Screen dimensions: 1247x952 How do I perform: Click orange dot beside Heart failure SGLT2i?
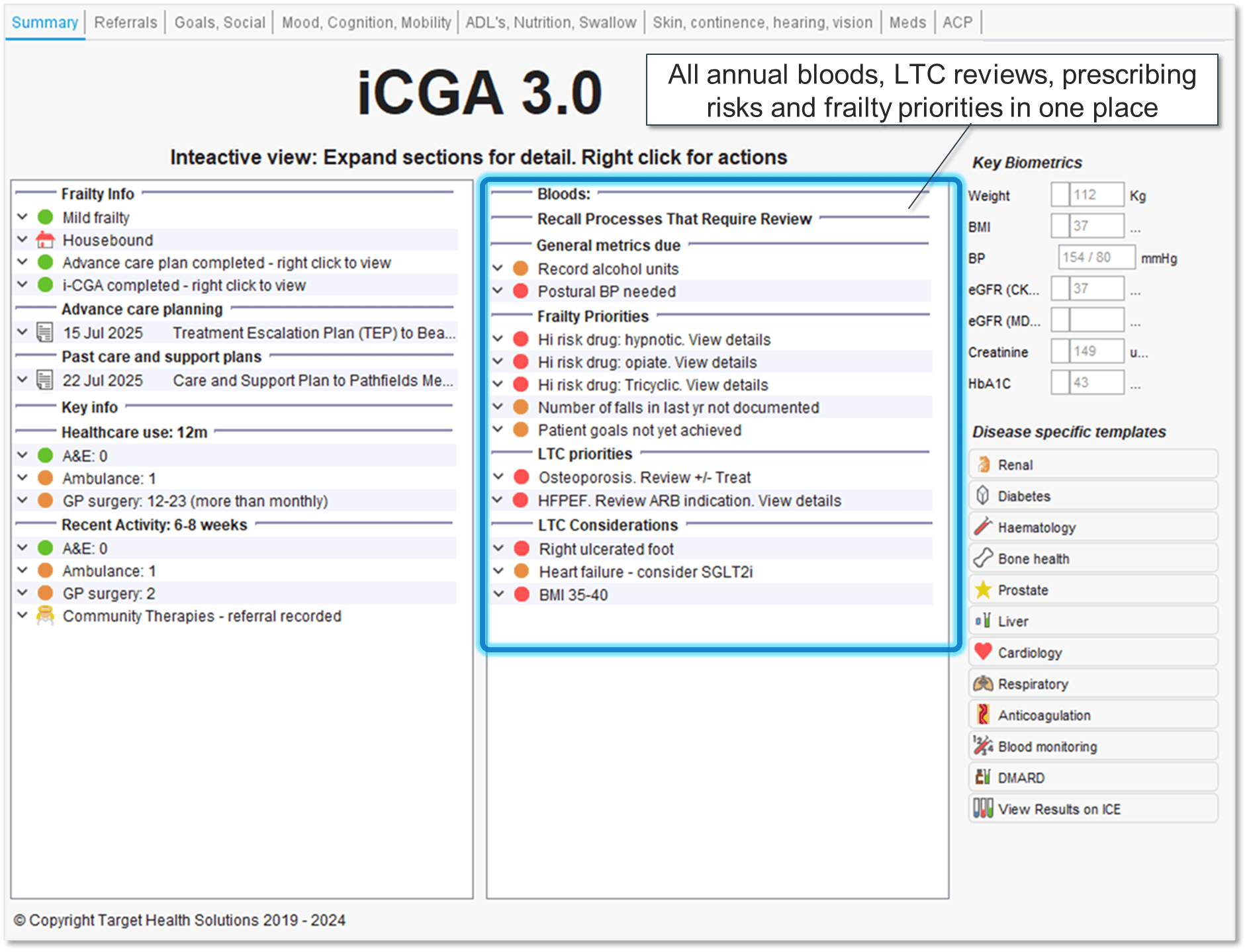click(x=522, y=571)
